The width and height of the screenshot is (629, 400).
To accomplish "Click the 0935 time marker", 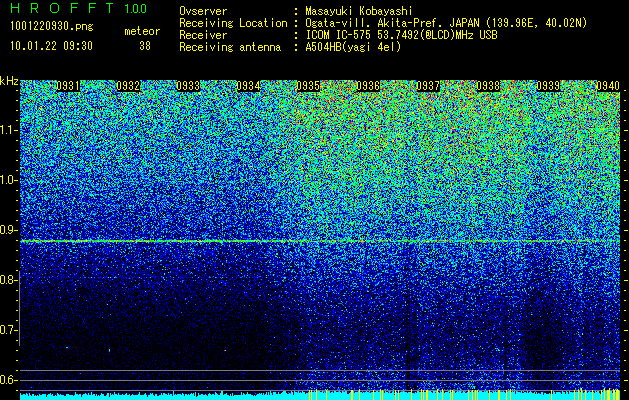I will tap(308, 86).
